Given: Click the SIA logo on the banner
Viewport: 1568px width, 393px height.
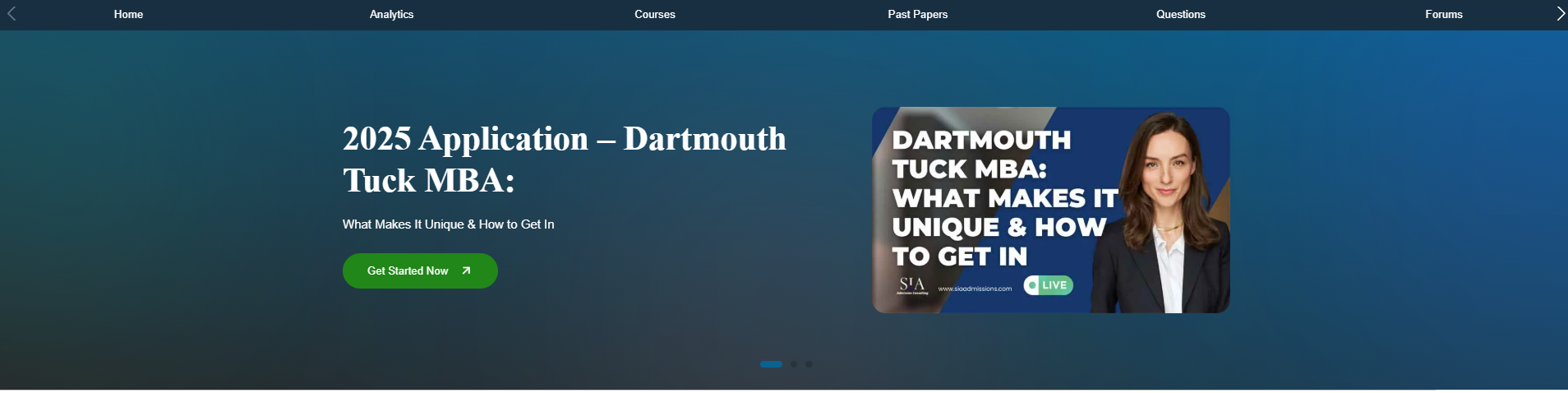Looking at the screenshot, I should coord(912,285).
